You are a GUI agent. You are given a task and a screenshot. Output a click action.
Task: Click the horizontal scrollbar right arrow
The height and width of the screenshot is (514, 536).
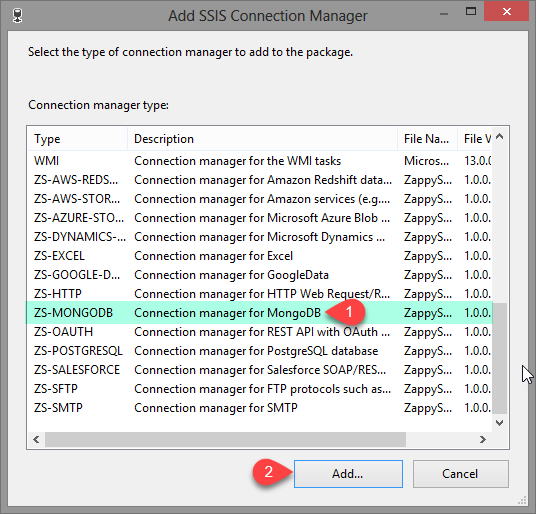pos(483,439)
